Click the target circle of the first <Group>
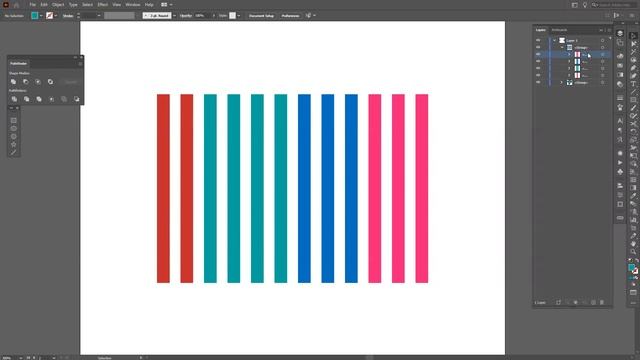 (602, 47)
